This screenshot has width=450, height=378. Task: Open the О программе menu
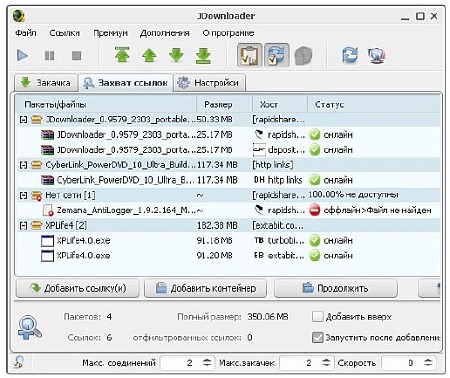tap(228, 33)
